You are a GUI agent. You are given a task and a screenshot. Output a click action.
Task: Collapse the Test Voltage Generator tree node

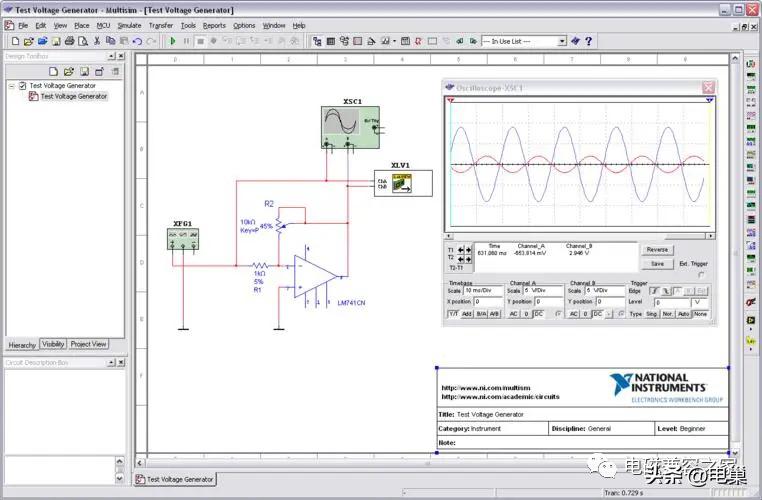pyautogui.click(x=10, y=86)
